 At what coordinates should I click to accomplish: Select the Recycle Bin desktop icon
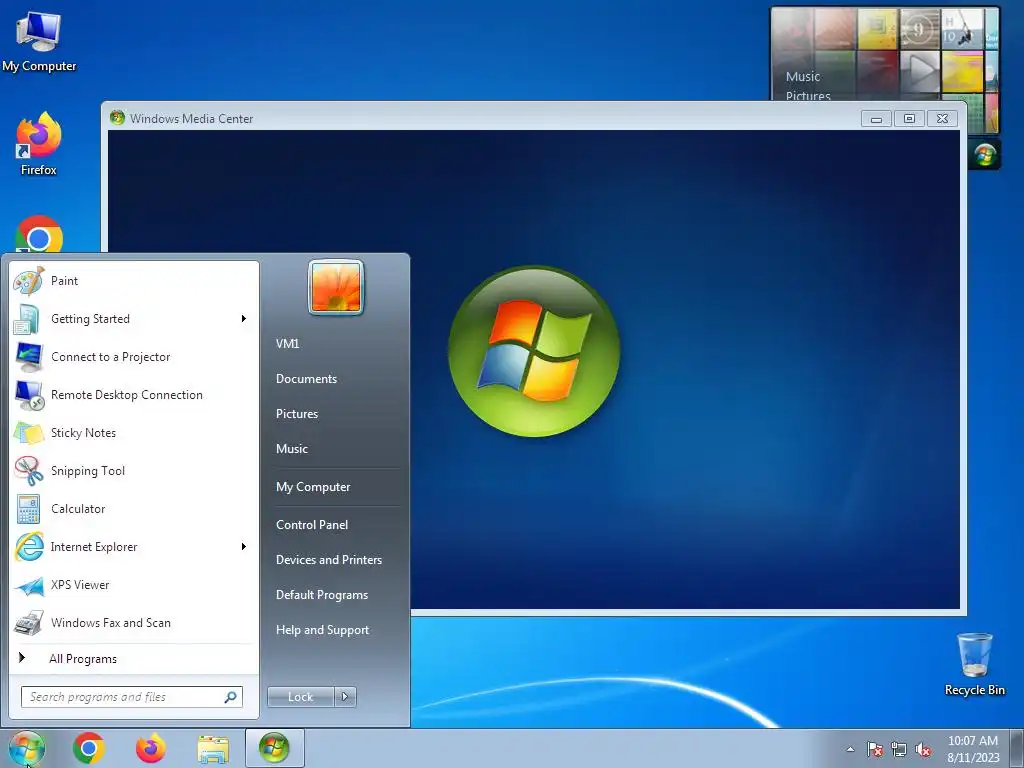974,665
